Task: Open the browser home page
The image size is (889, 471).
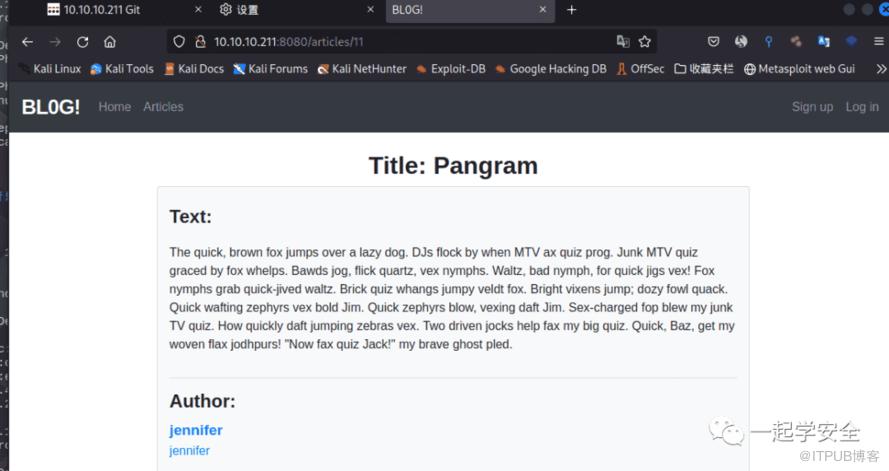Action: (110, 42)
